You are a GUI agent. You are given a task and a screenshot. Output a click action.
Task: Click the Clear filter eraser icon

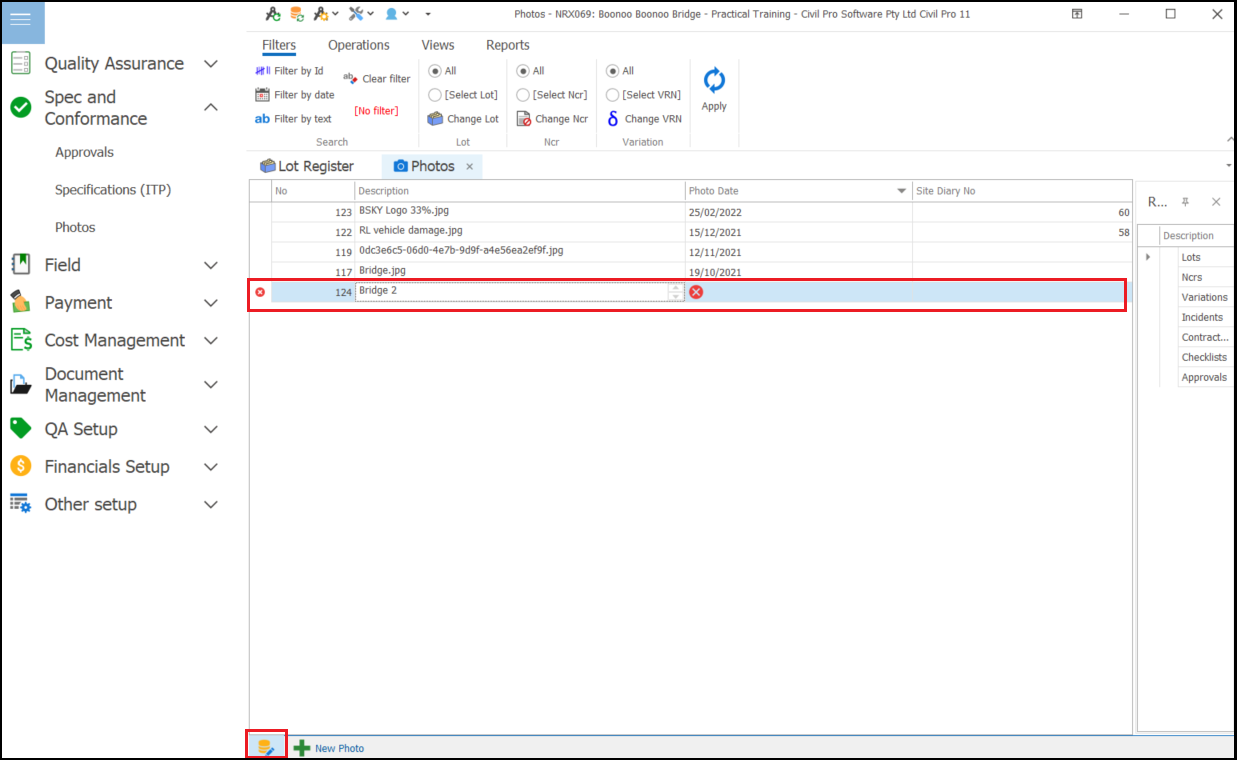tap(350, 78)
